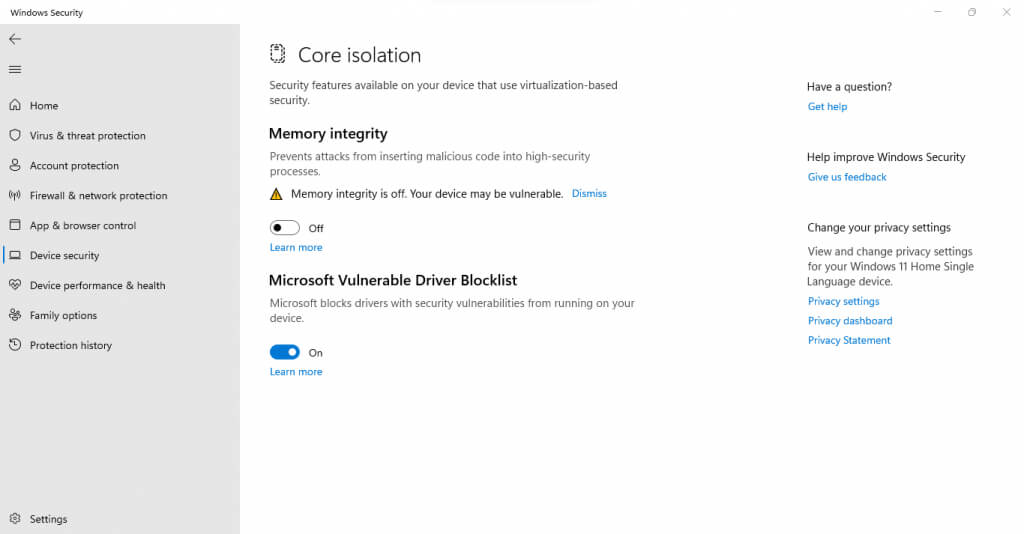Select the Virus & threat protection shield icon
The width and height of the screenshot is (1024, 534).
pyautogui.click(x=15, y=135)
